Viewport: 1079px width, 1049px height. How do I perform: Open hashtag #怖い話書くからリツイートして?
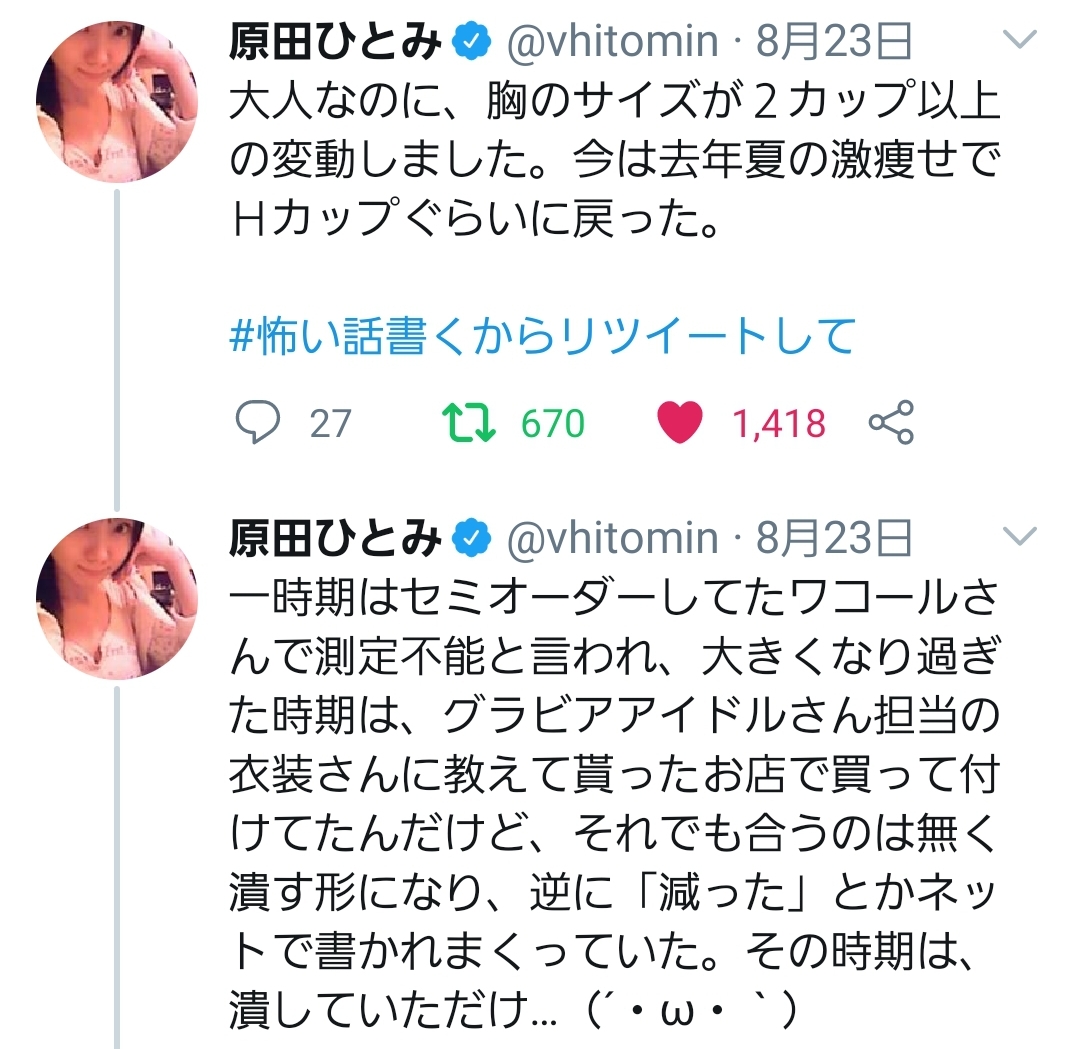click(x=541, y=337)
